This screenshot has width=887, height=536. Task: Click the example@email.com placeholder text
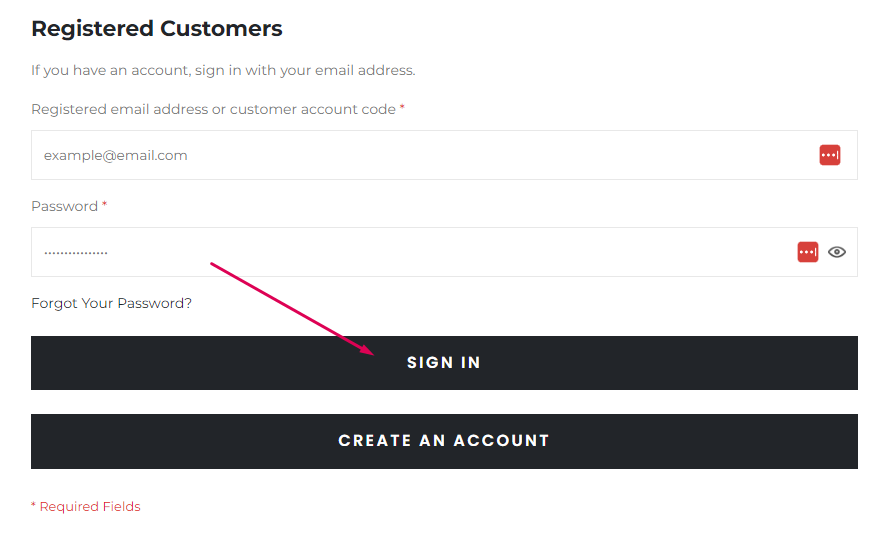[115, 155]
